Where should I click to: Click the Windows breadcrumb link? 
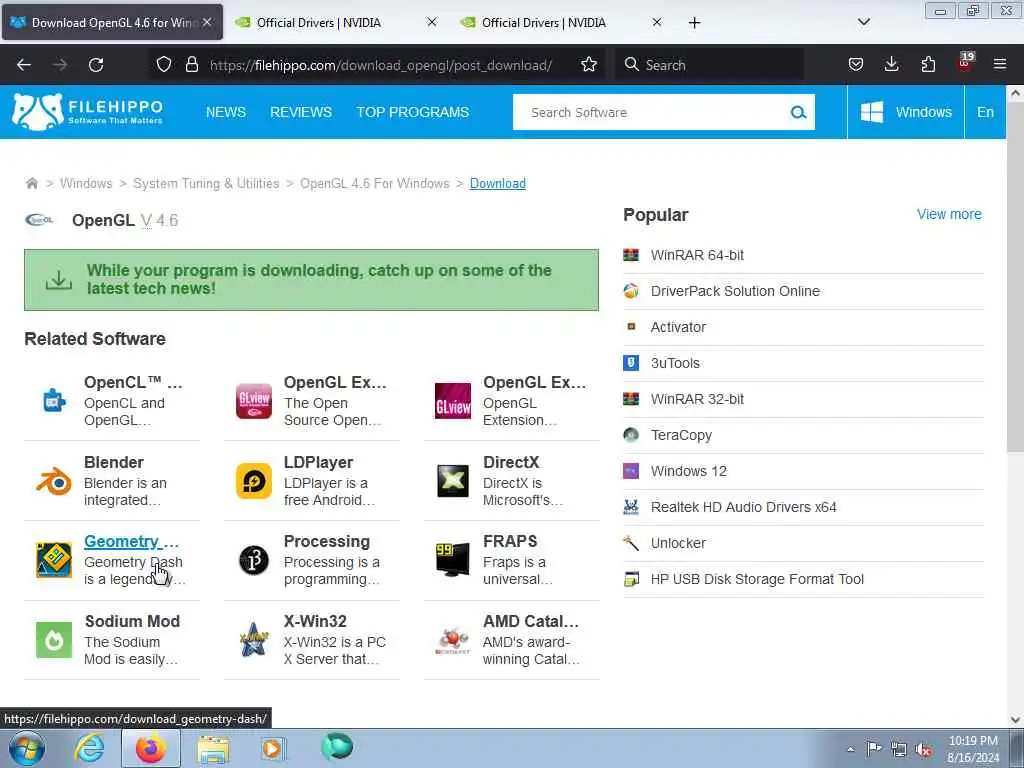coord(86,184)
